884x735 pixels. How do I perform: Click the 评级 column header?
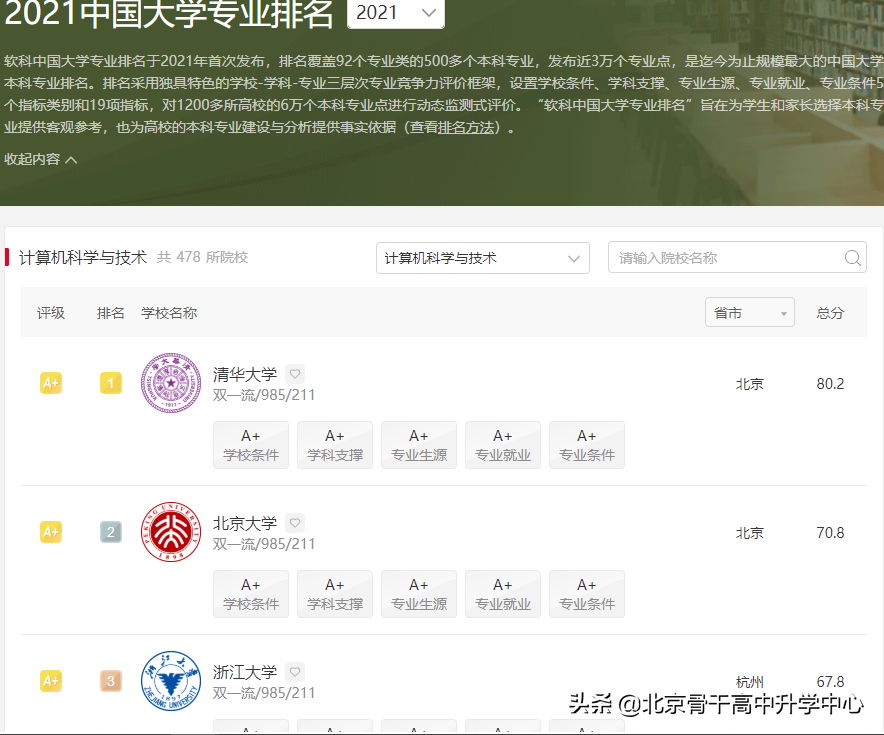51,313
